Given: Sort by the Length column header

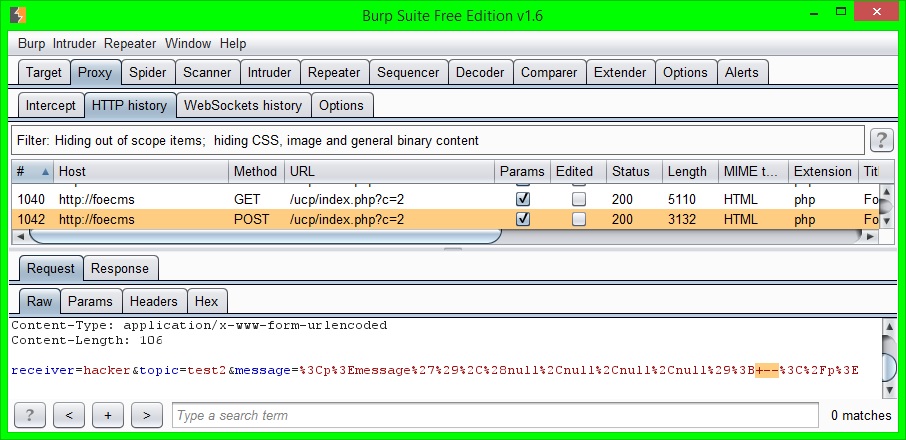Looking at the screenshot, I should pos(690,171).
